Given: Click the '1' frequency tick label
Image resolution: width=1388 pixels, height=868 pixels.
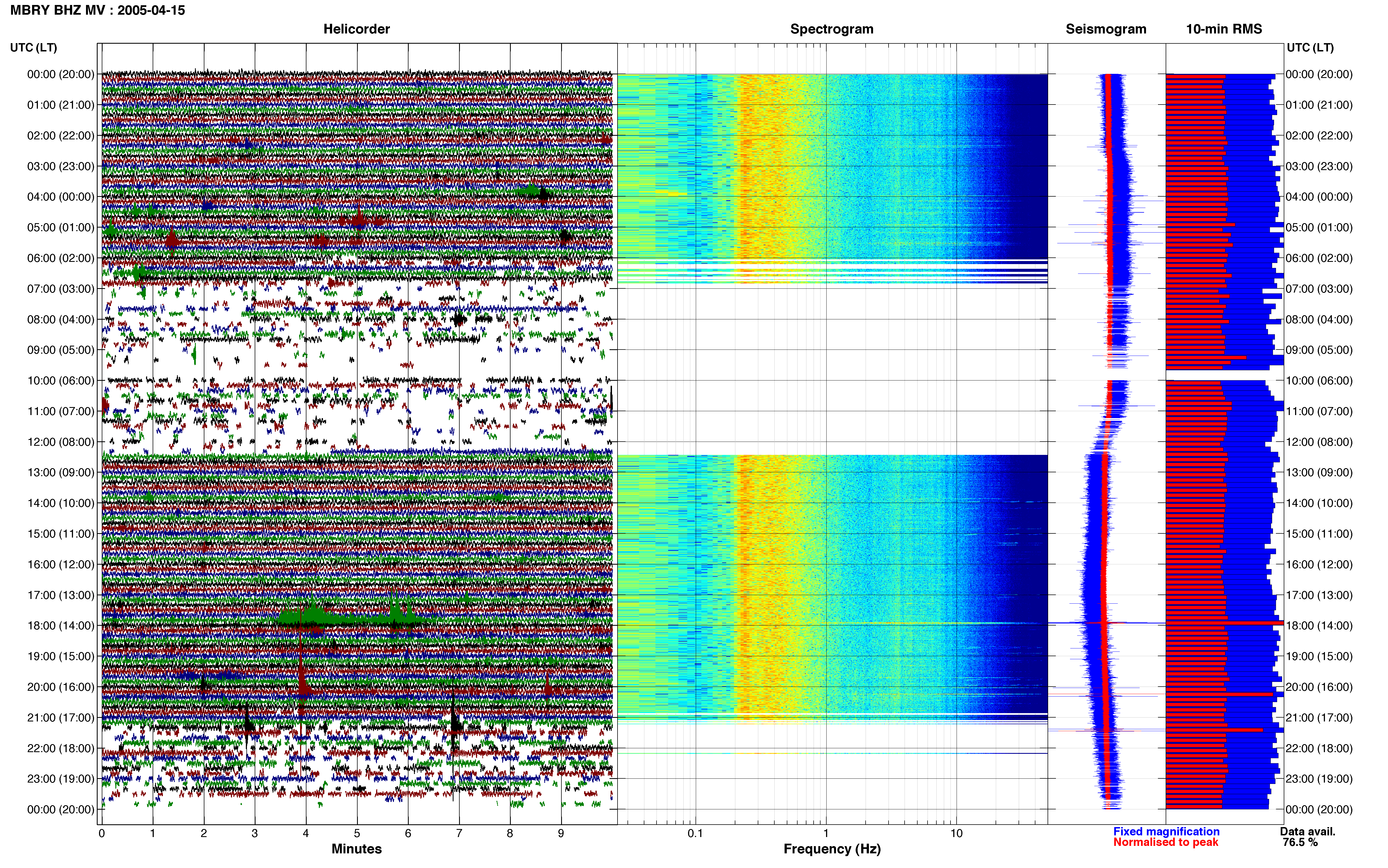Looking at the screenshot, I should (826, 833).
